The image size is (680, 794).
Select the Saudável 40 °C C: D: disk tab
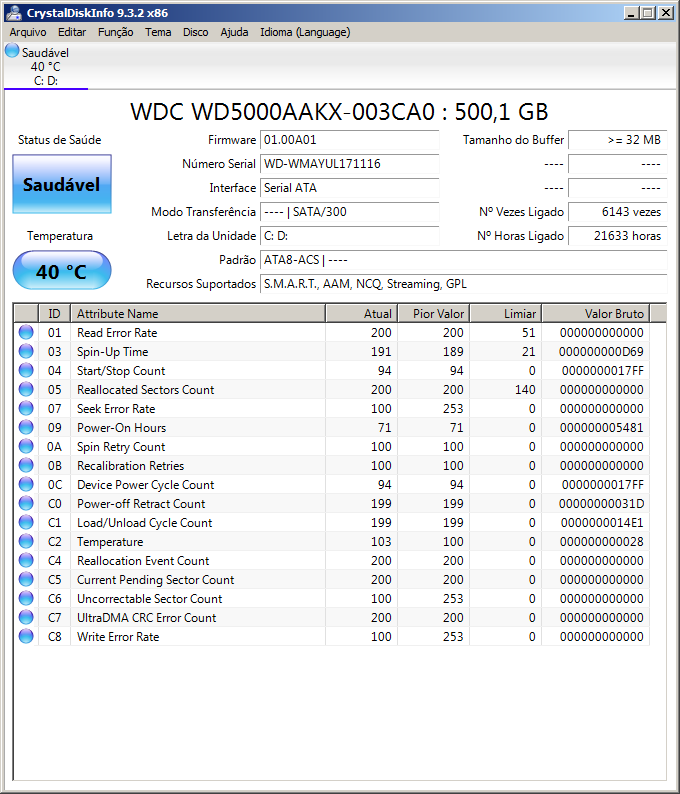point(46,66)
